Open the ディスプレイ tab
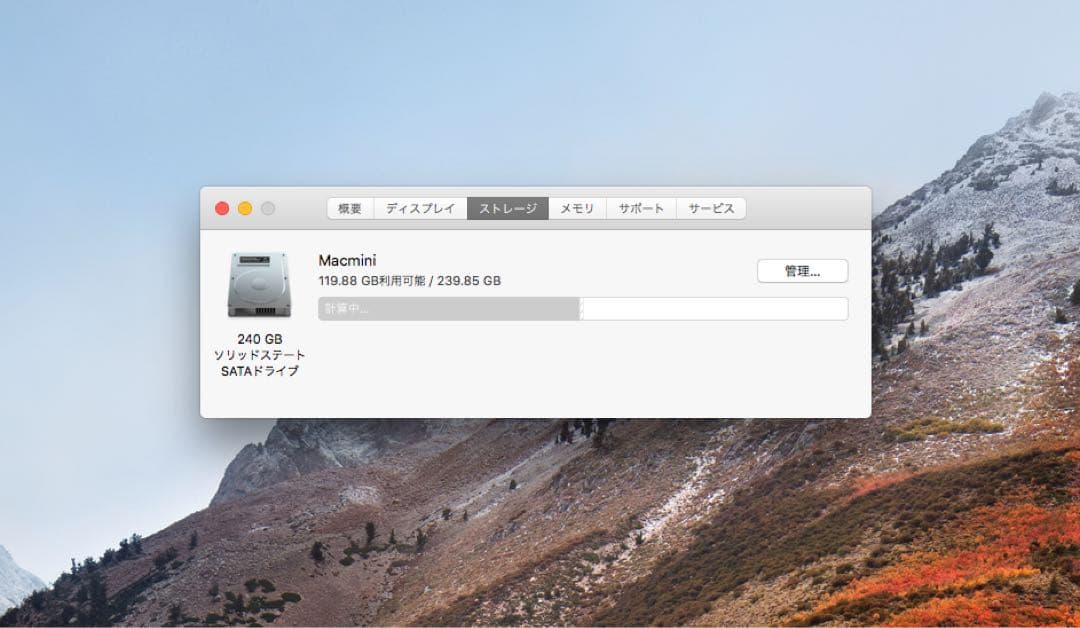The height and width of the screenshot is (628, 1080). pos(419,208)
